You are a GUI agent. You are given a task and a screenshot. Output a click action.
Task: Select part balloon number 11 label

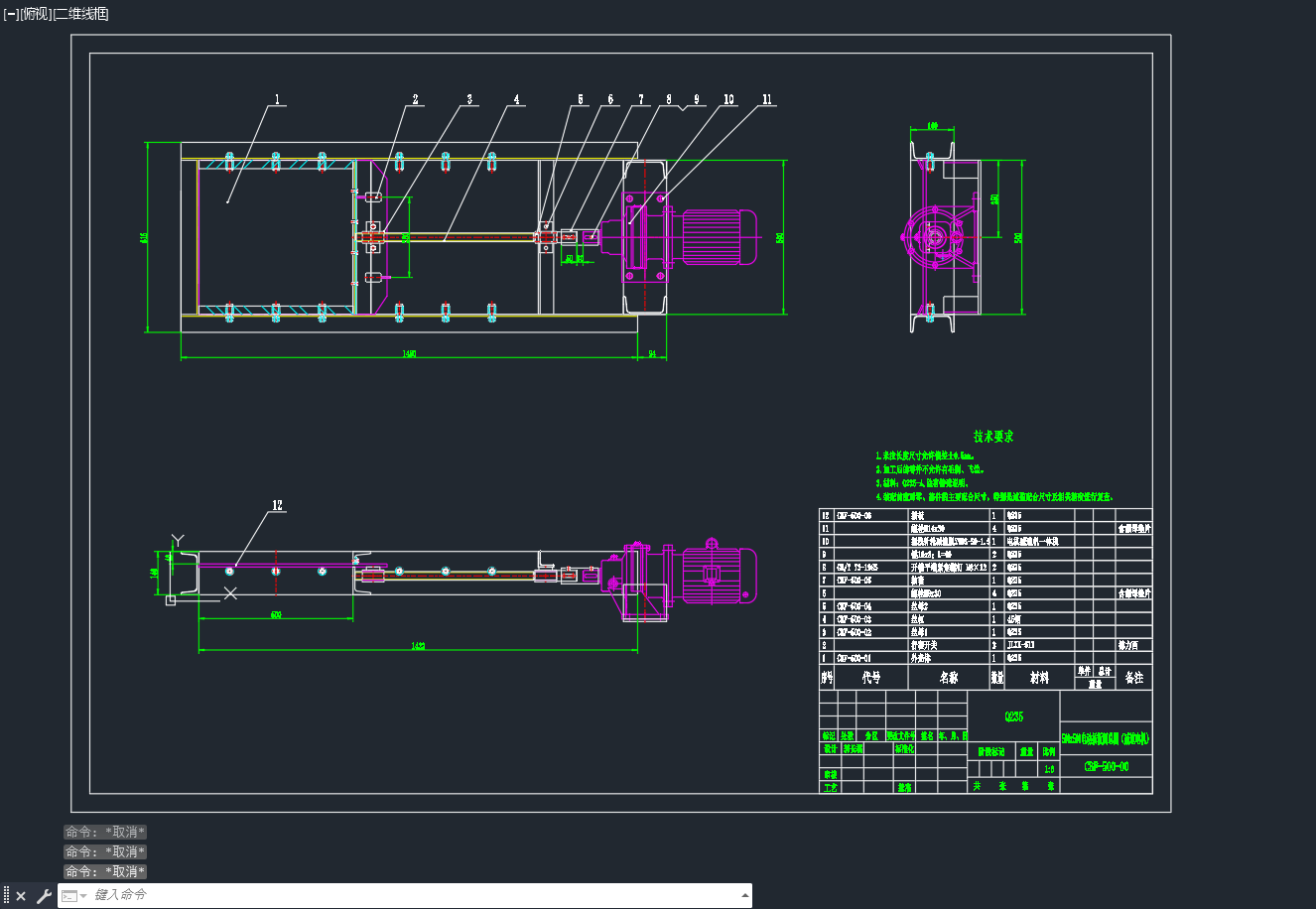coord(766,99)
